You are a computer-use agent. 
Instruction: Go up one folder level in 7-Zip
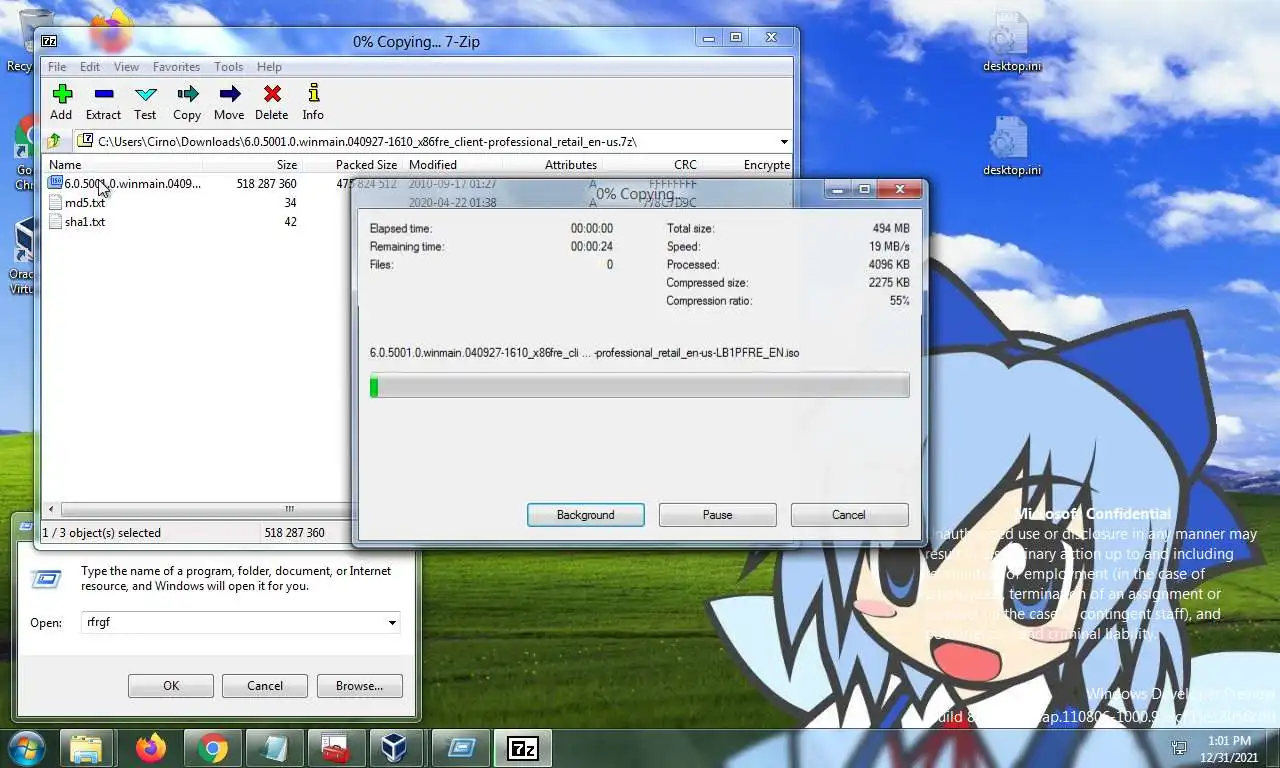(x=54, y=141)
